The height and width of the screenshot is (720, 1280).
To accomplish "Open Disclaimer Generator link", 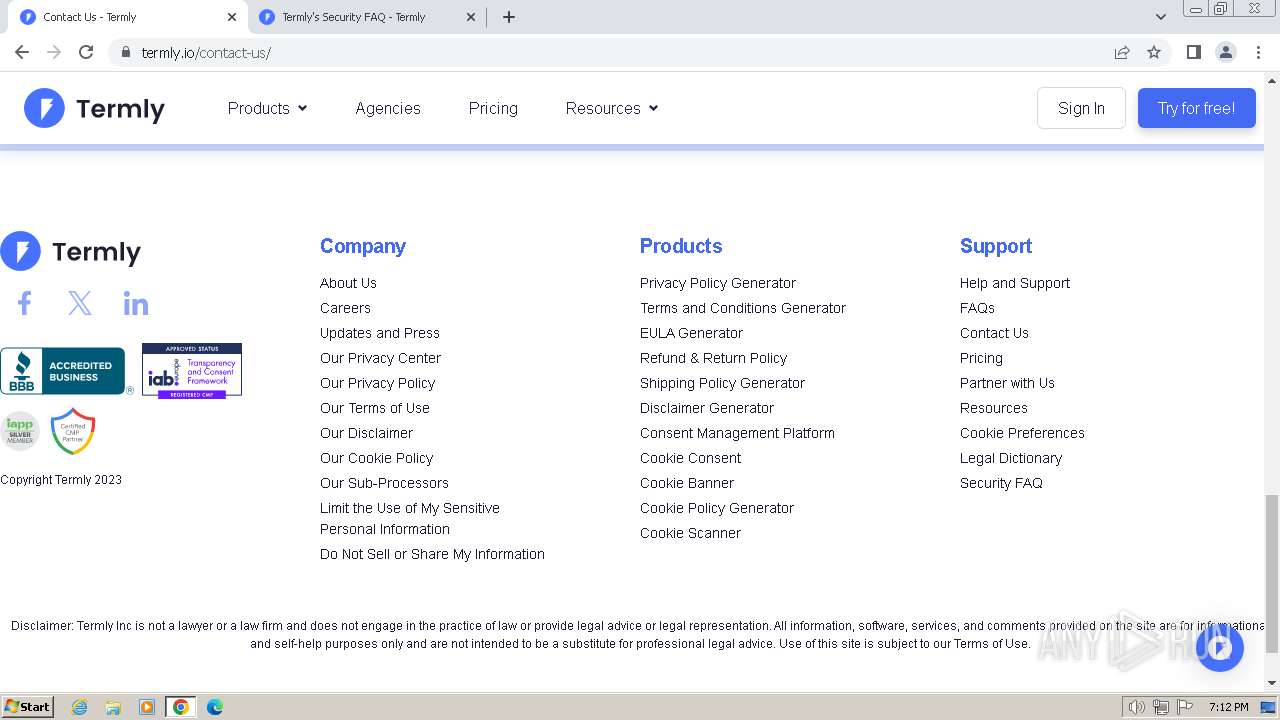I will (x=707, y=408).
